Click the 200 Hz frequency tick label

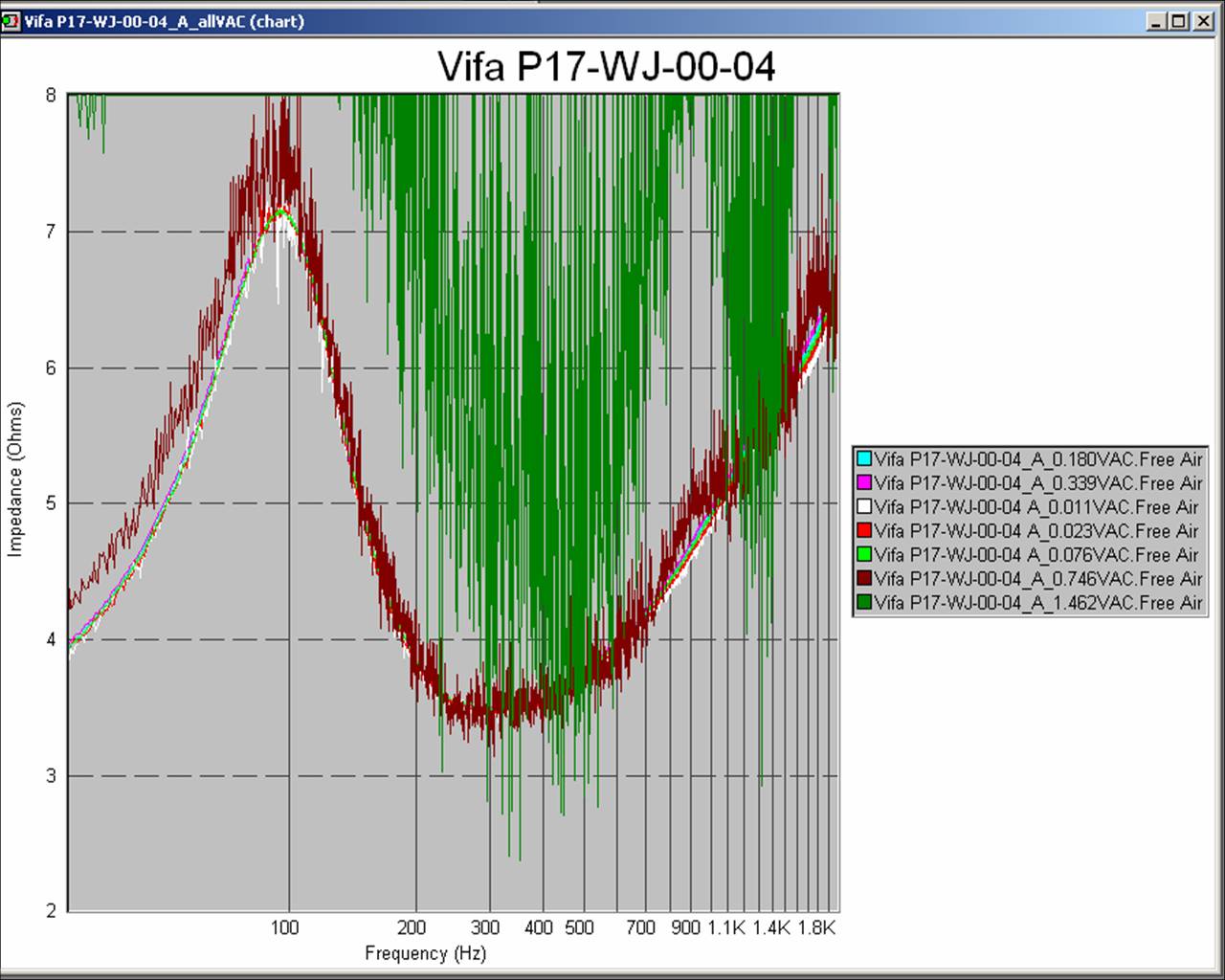click(412, 927)
